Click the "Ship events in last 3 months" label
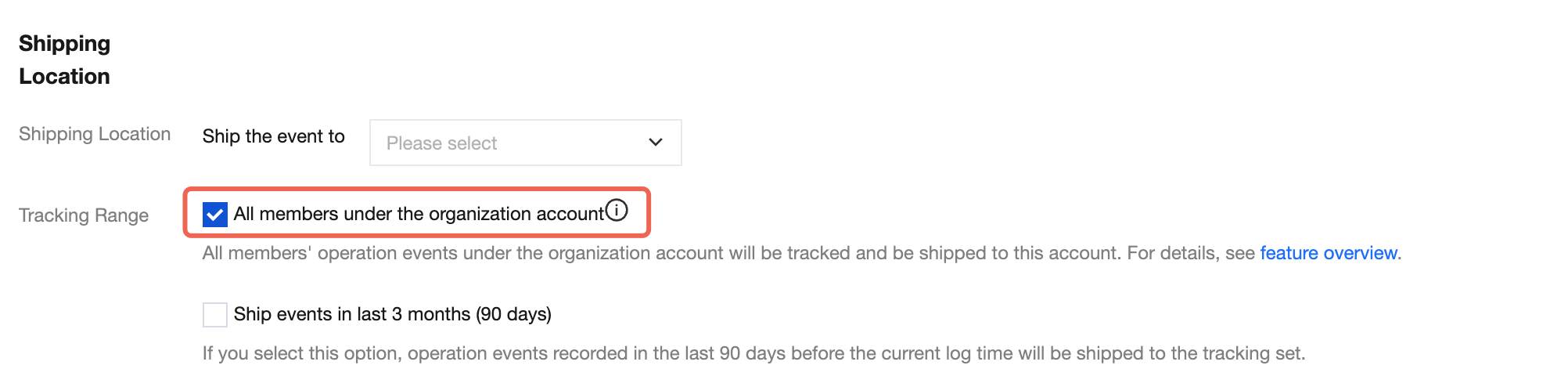This screenshot has height=387, width=1568. tap(352, 314)
